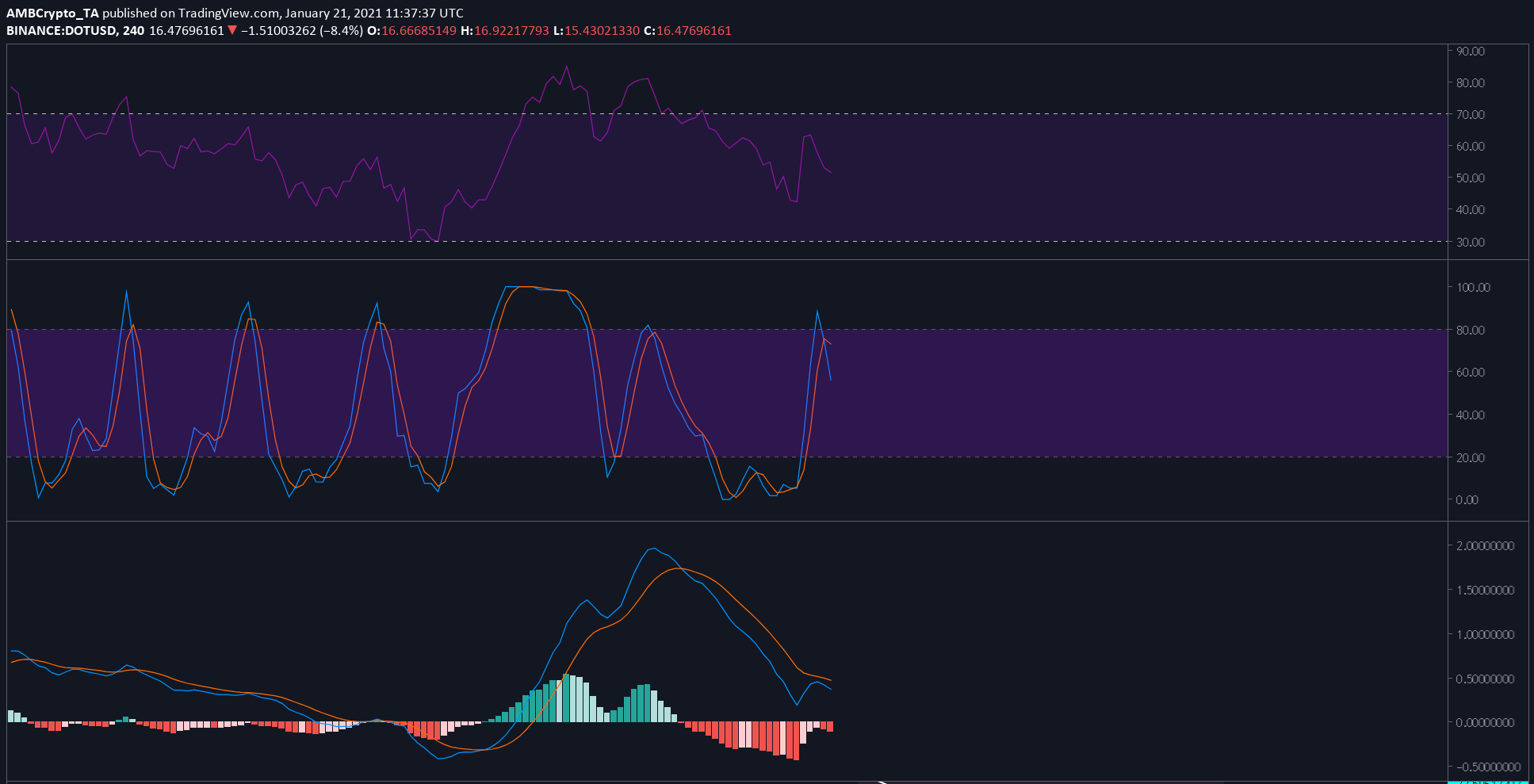Click the 100.00 label on stochastic axis
This screenshot has width=1534, height=784.
(1473, 287)
